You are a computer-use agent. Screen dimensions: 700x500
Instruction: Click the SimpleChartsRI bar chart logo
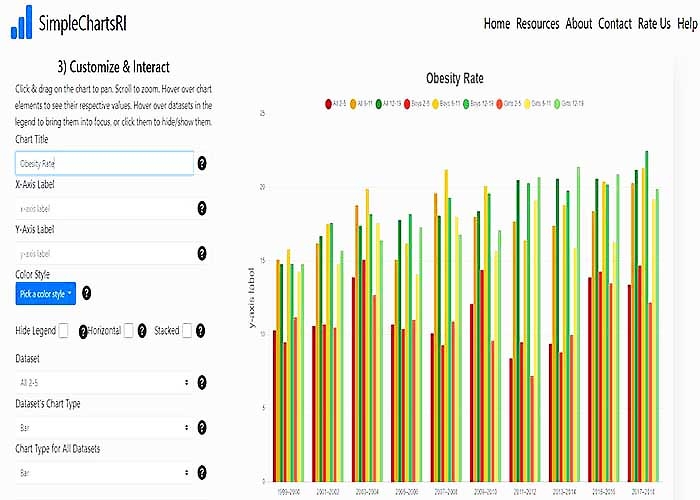point(21,24)
